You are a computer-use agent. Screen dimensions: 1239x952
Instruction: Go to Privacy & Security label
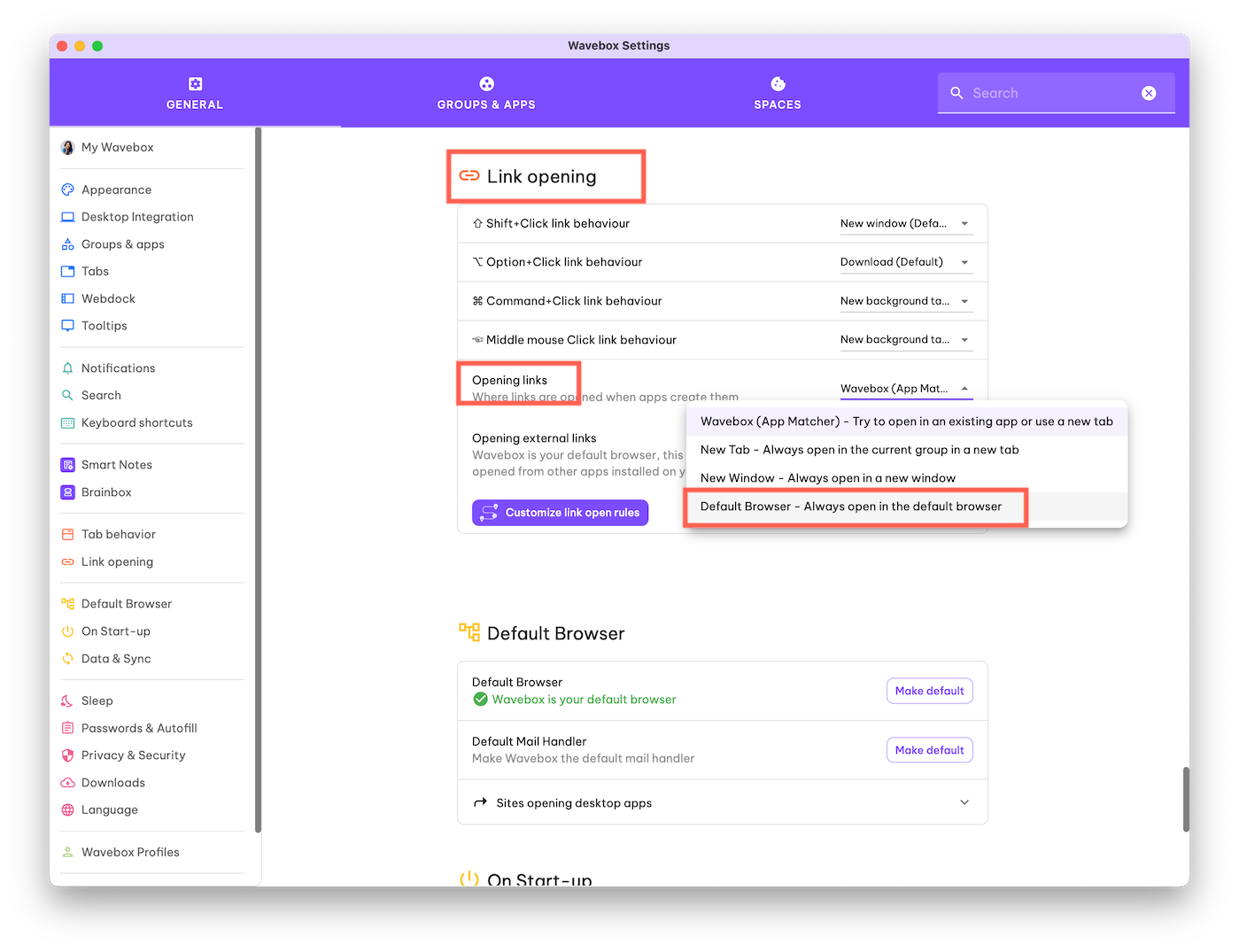(133, 755)
